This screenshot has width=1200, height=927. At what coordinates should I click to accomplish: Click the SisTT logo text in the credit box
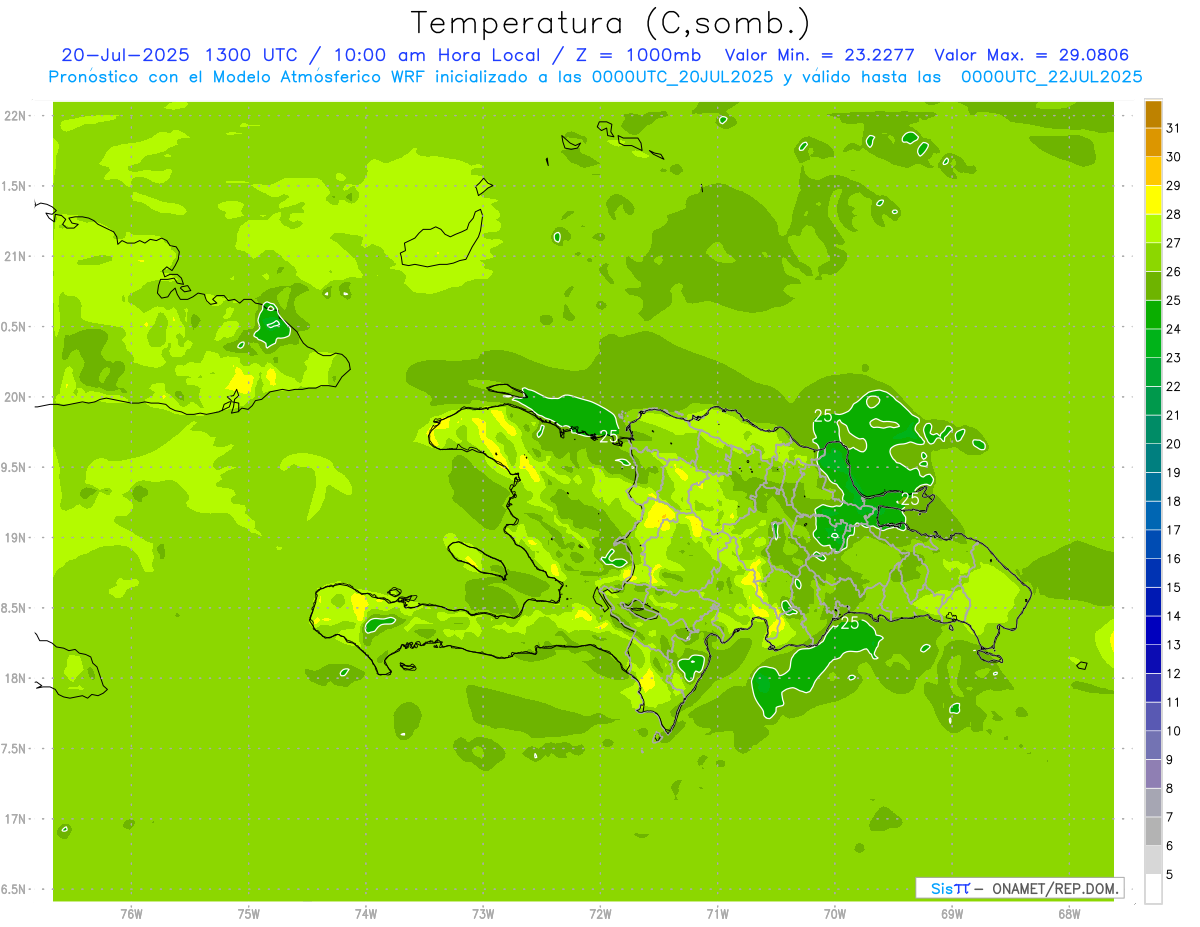click(x=950, y=888)
